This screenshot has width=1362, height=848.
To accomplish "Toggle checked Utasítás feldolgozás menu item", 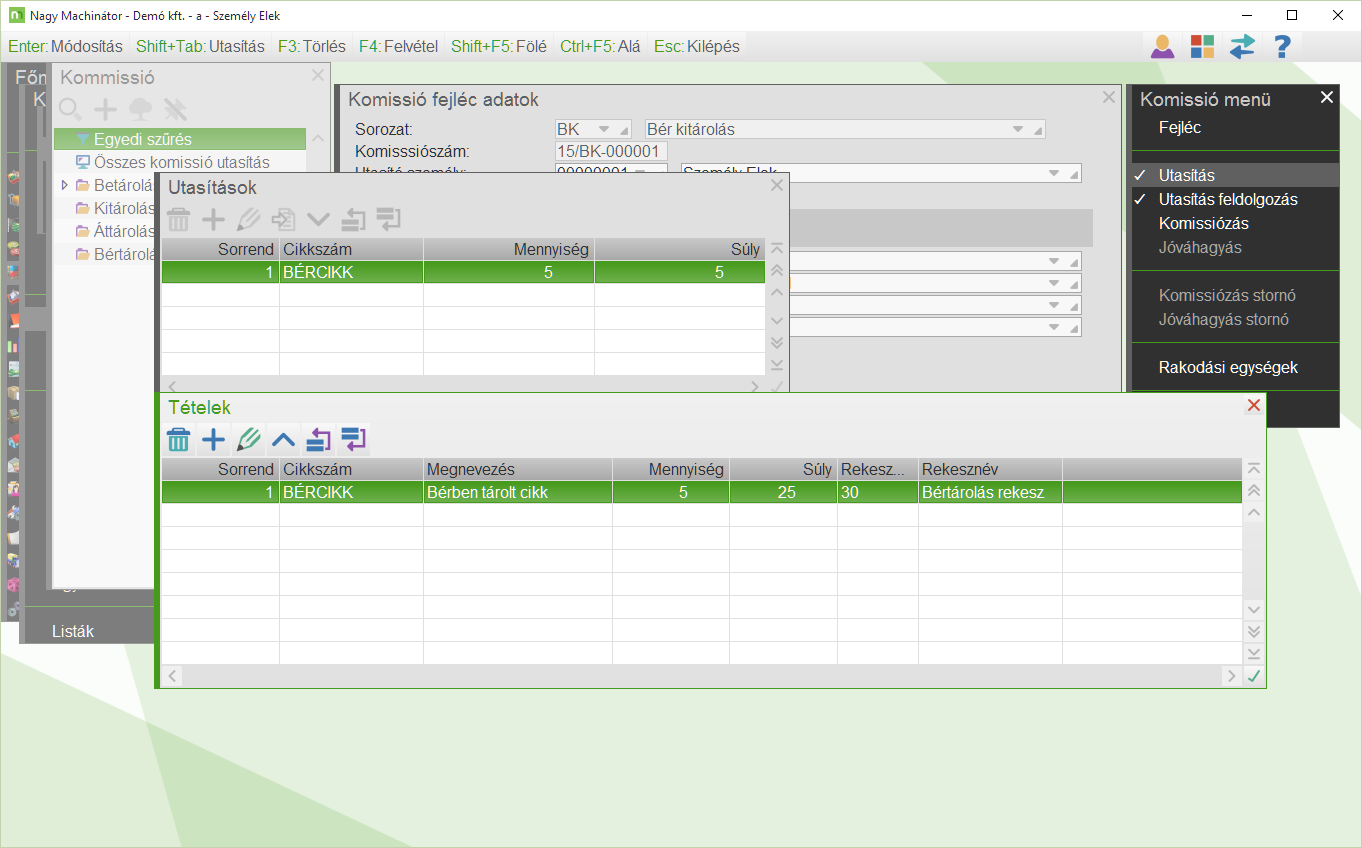I will (1235, 199).
